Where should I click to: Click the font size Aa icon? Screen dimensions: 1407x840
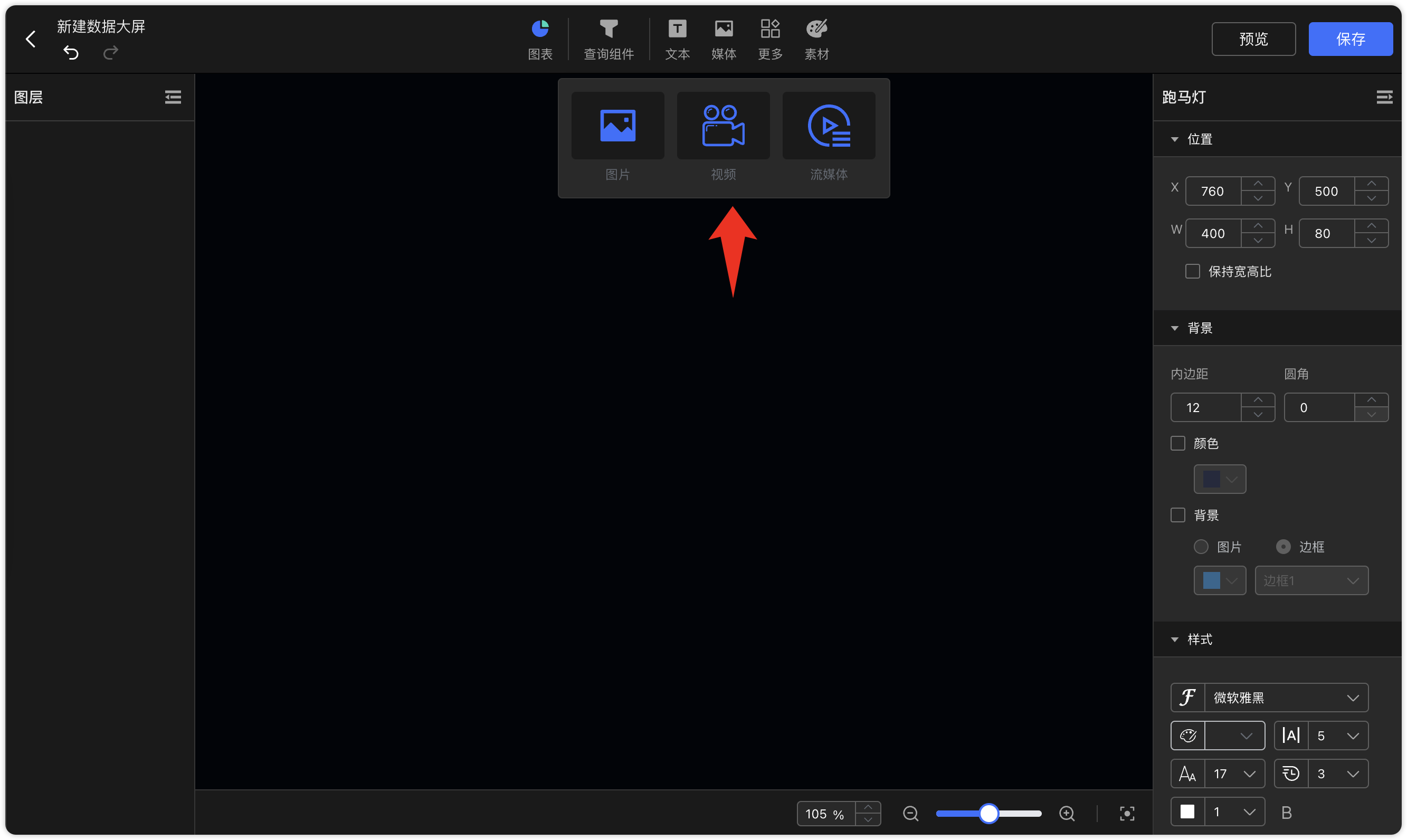pos(1187,773)
